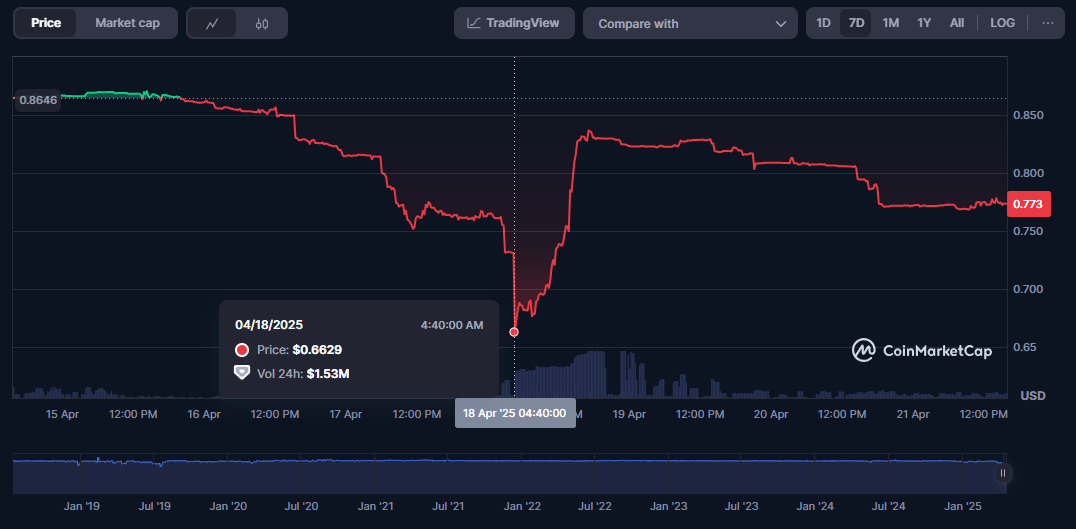Click the 21 Apr axis label
The width and height of the screenshot is (1076, 529).
[x=913, y=414]
